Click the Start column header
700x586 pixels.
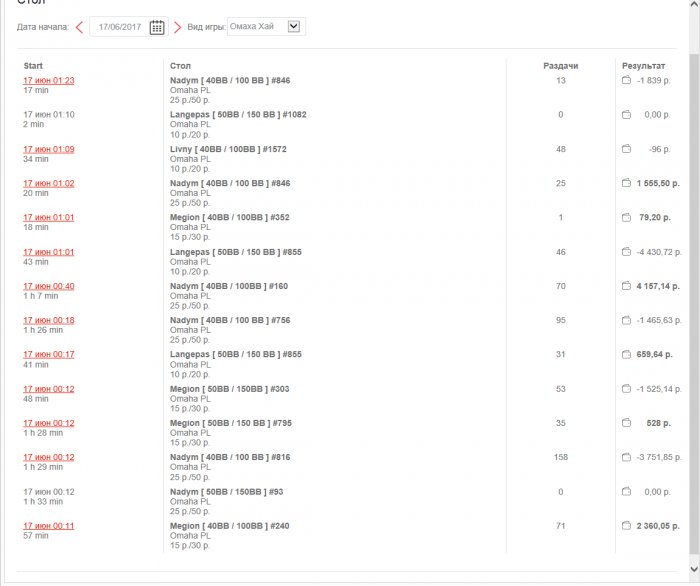tap(33, 65)
